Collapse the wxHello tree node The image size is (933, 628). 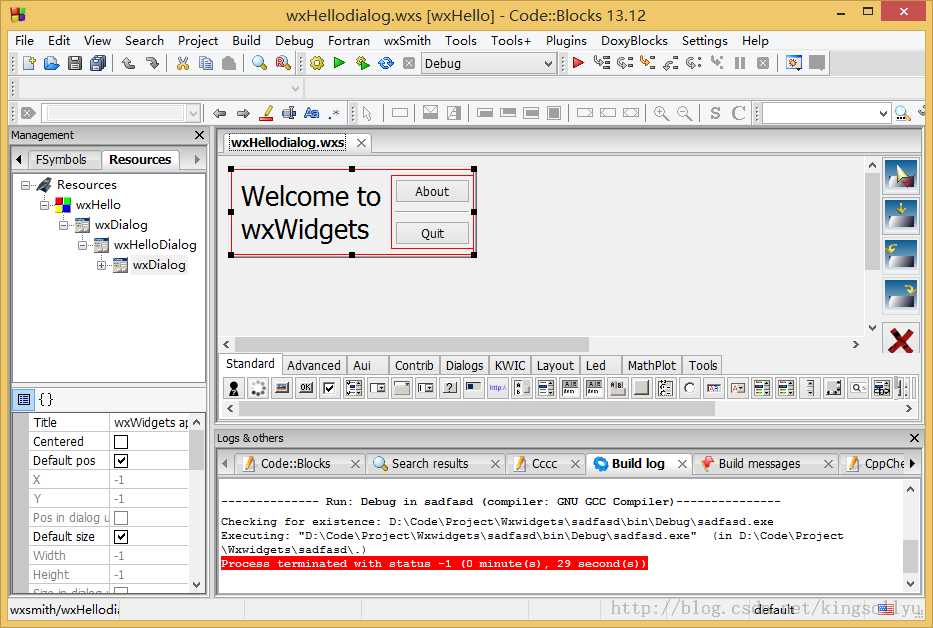pyautogui.click(x=45, y=205)
